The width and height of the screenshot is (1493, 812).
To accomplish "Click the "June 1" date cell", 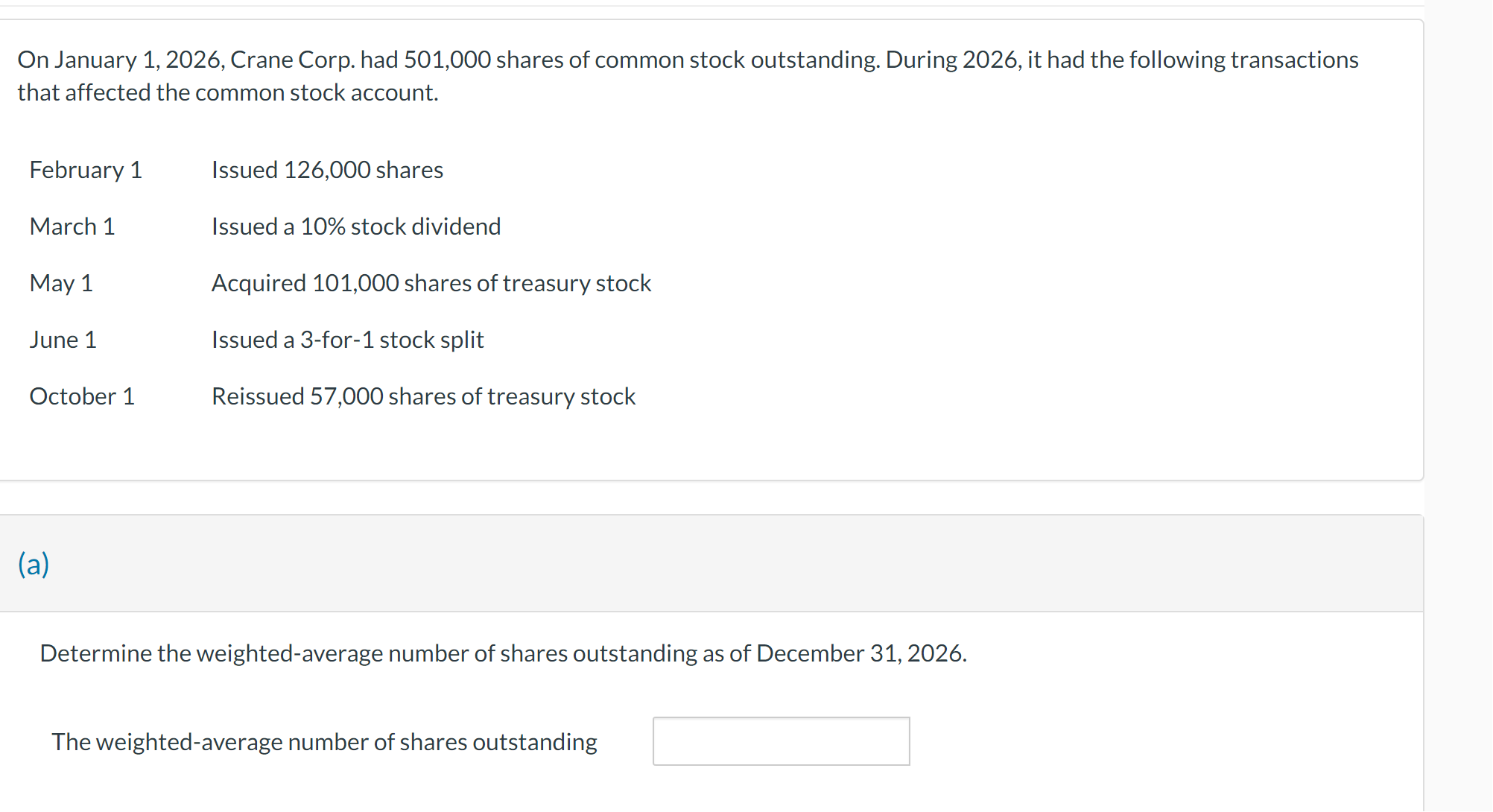I will pos(63,340).
